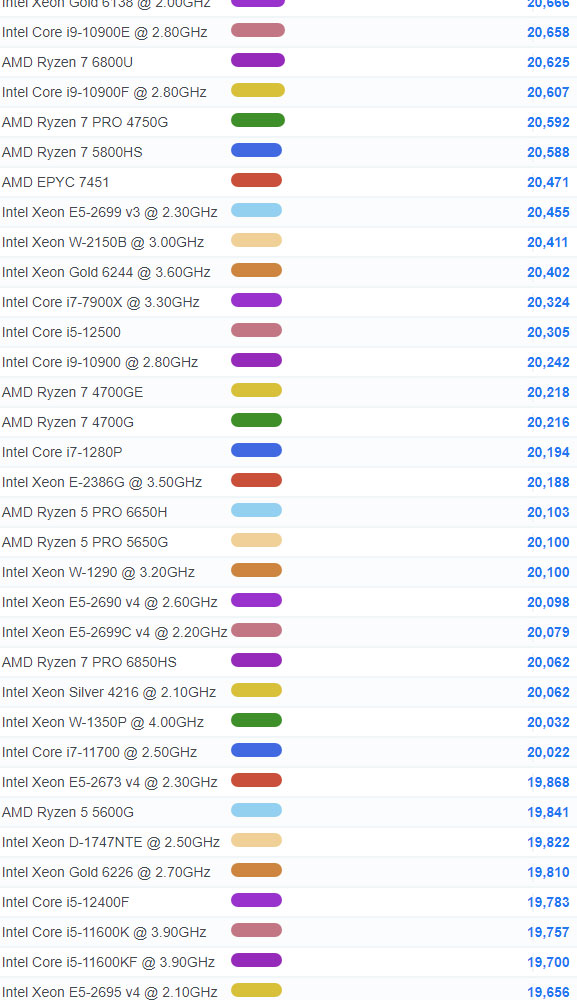Click score 19,757 for Core i5-11600K

[x=548, y=931]
